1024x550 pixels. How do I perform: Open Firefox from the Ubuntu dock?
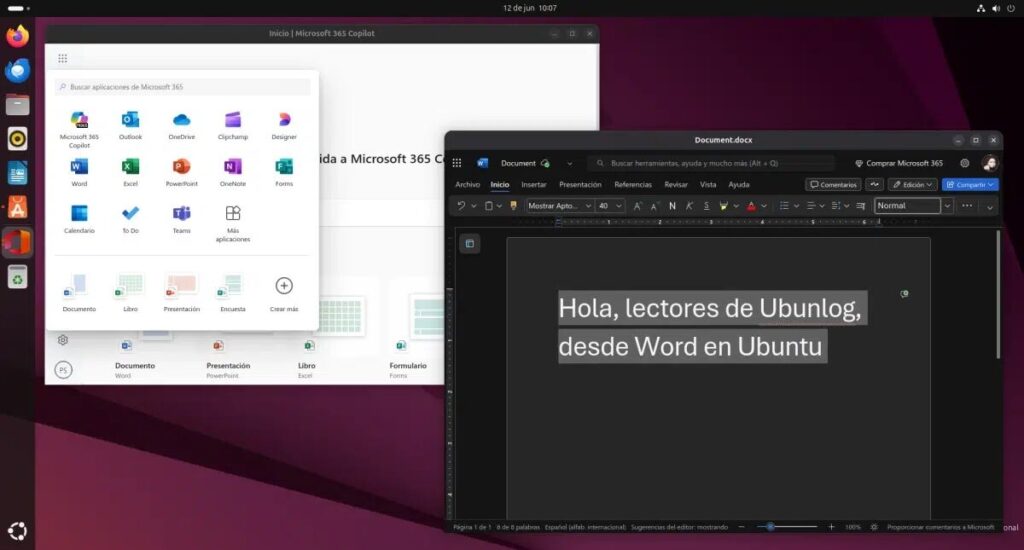point(18,36)
